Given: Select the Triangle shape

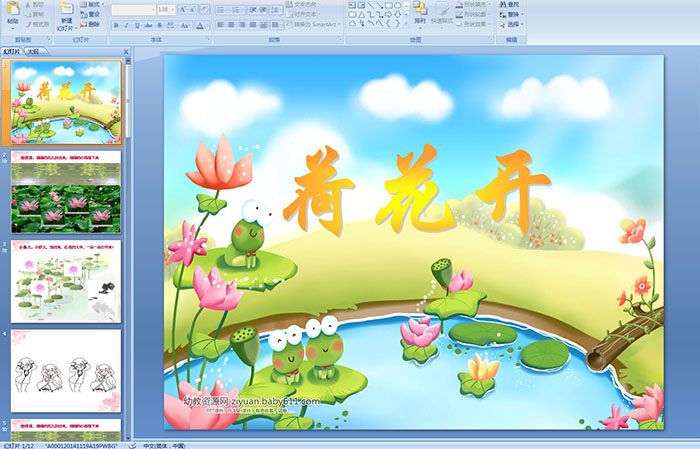Looking at the screenshot, I should click(362, 14).
